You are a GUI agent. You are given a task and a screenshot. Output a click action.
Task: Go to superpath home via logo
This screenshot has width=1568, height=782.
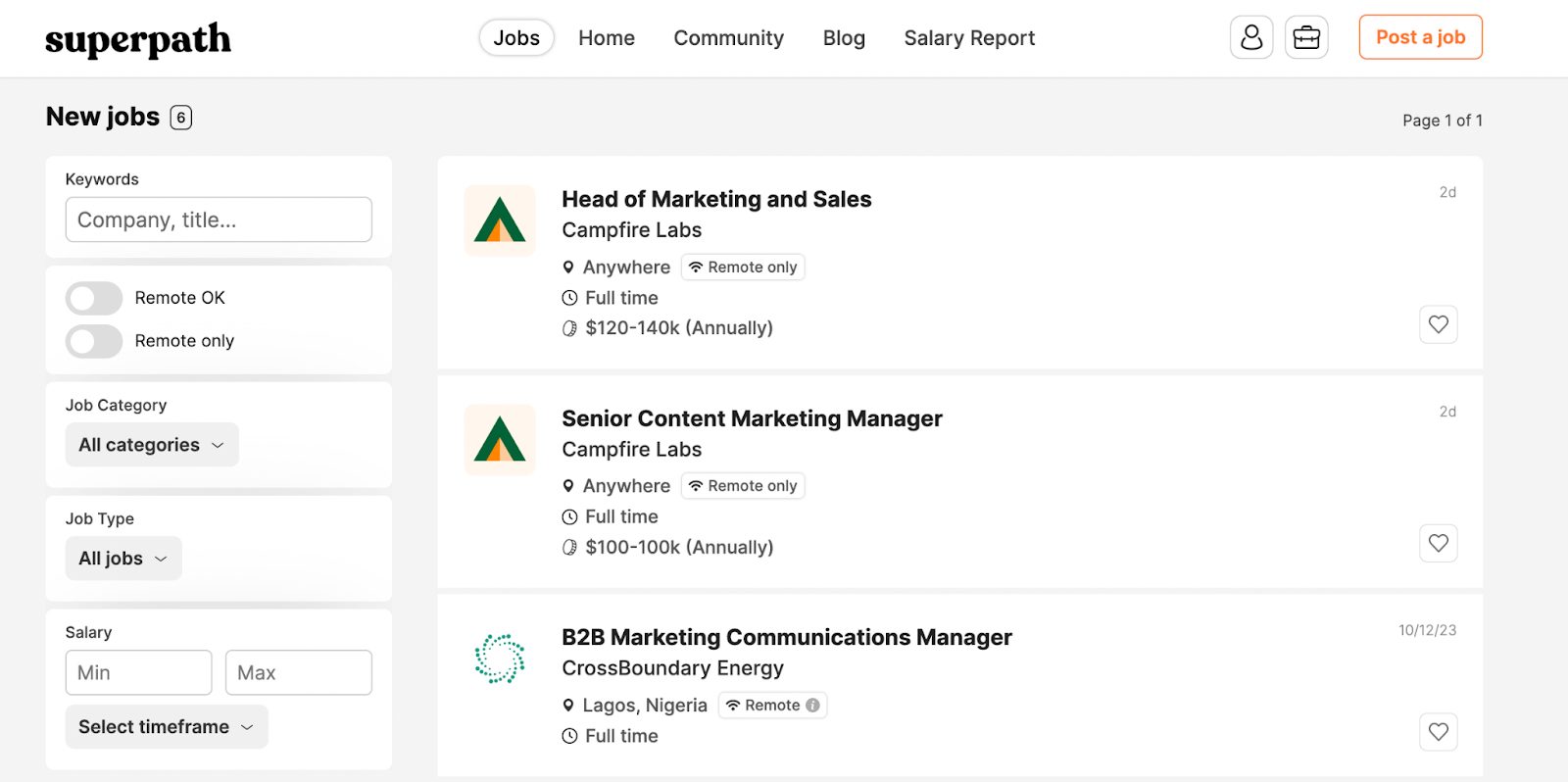click(138, 39)
